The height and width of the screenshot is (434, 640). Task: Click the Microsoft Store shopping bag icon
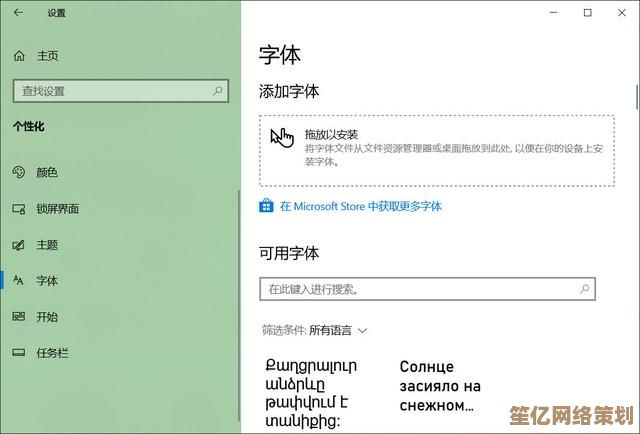click(x=266, y=206)
